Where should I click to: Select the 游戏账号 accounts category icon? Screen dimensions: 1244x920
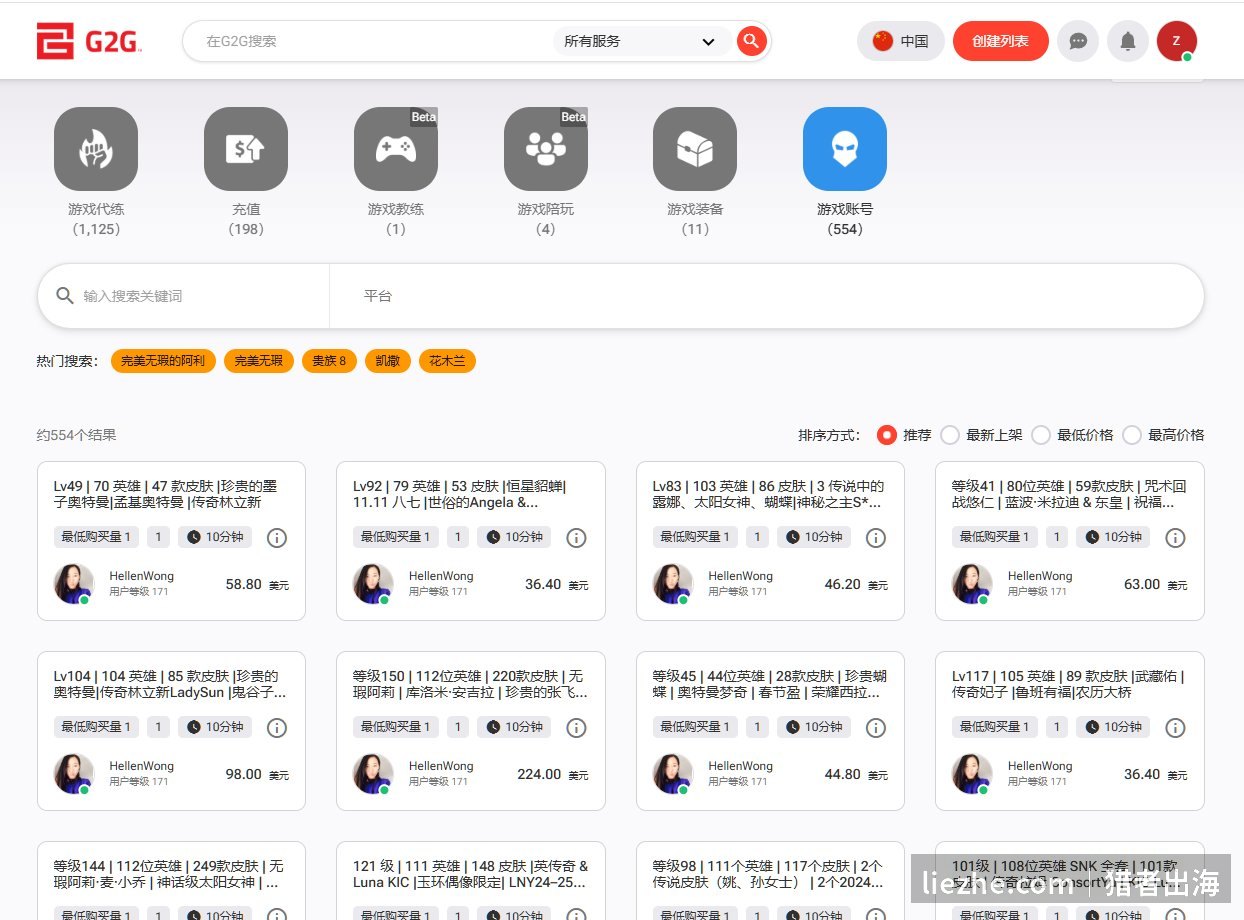[845, 149]
